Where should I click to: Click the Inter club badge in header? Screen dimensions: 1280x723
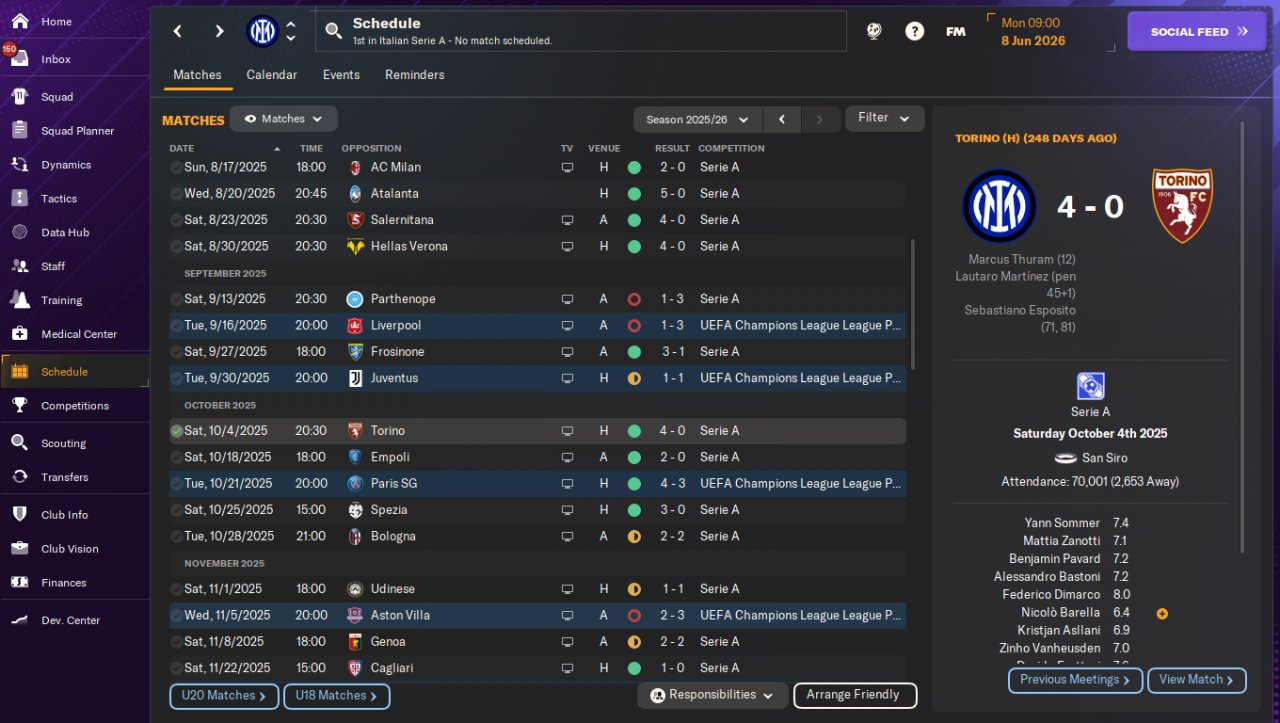[x=262, y=31]
